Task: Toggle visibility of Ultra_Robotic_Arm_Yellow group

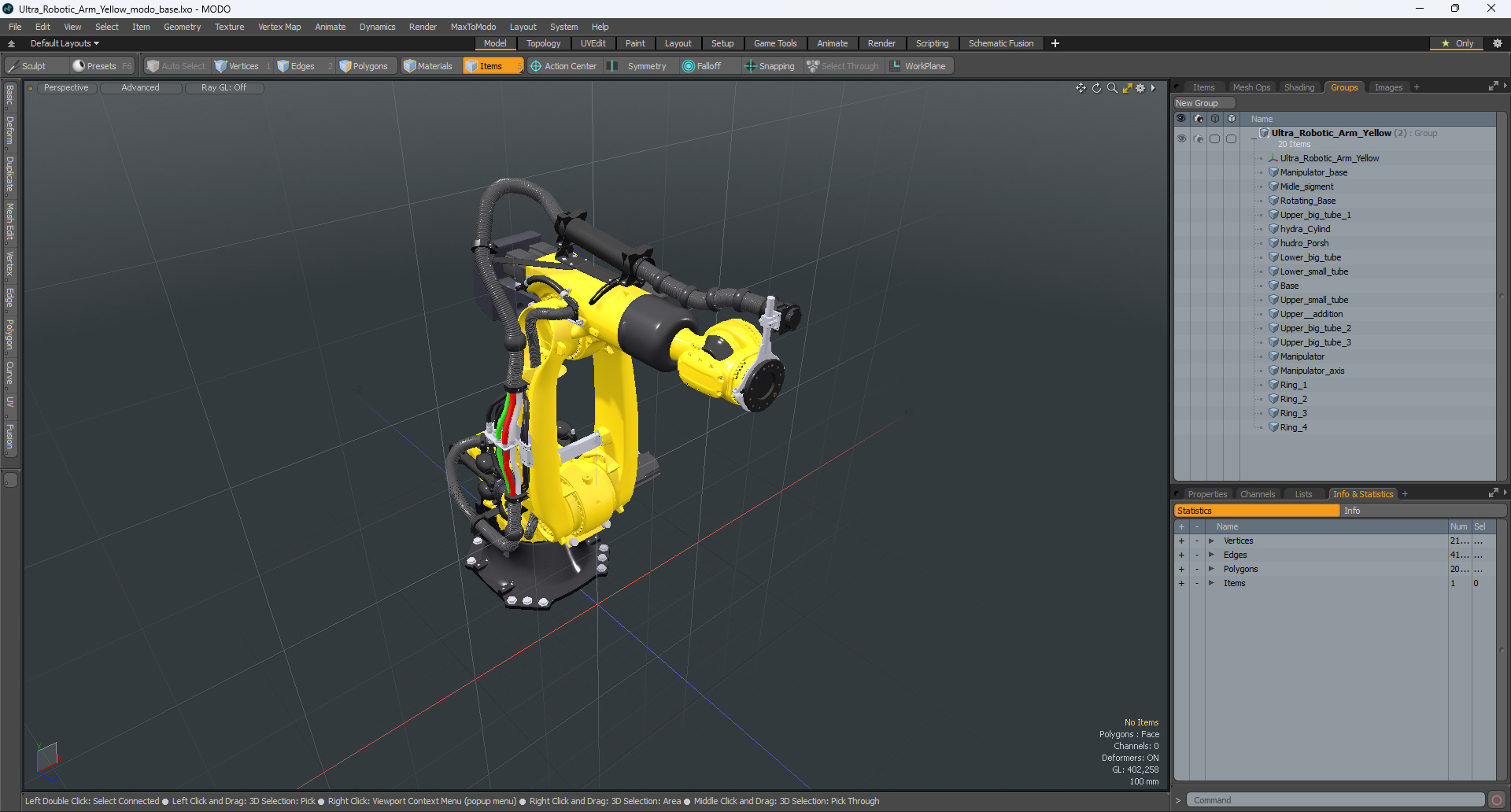Action: [1181, 138]
